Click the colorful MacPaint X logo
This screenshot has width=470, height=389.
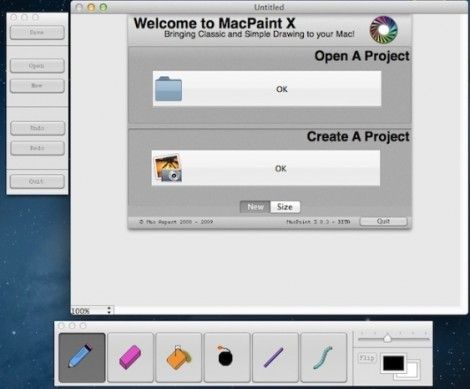coord(383,30)
